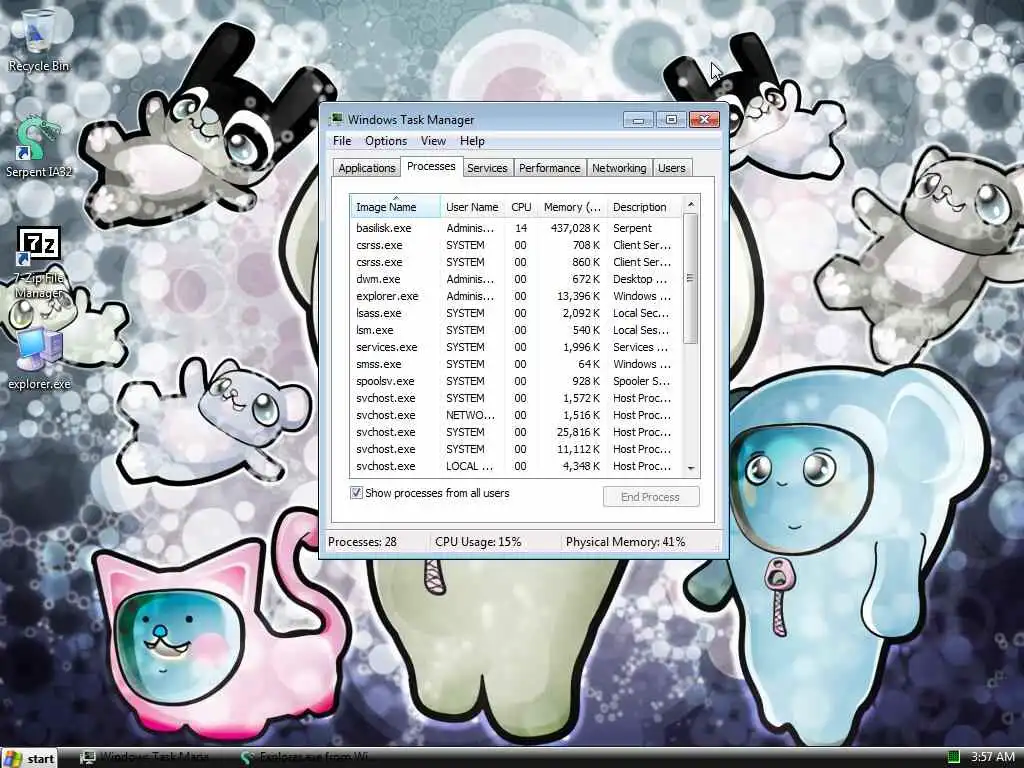Open the View menu
1024x768 pixels.
pos(433,140)
